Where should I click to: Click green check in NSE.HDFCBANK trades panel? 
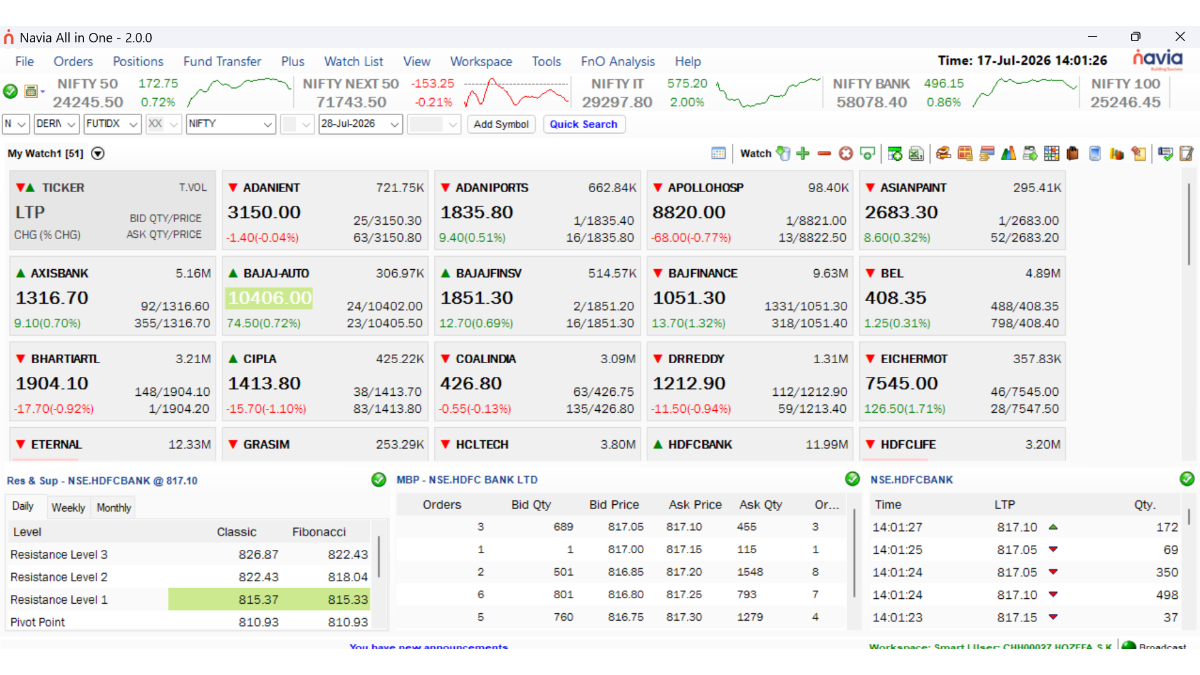pos(1187,480)
